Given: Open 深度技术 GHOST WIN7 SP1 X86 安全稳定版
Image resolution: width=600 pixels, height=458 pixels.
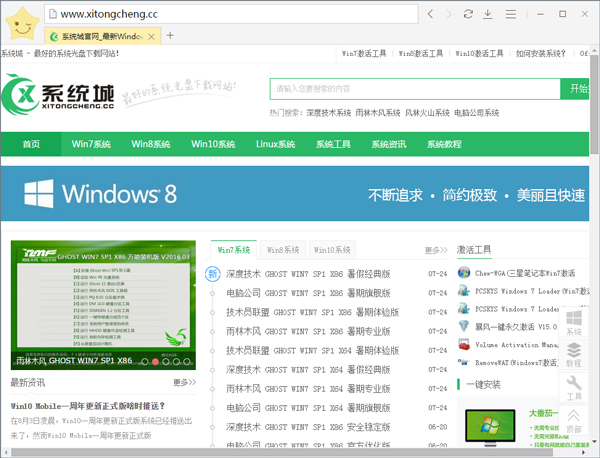Looking at the screenshot, I should [308, 427].
